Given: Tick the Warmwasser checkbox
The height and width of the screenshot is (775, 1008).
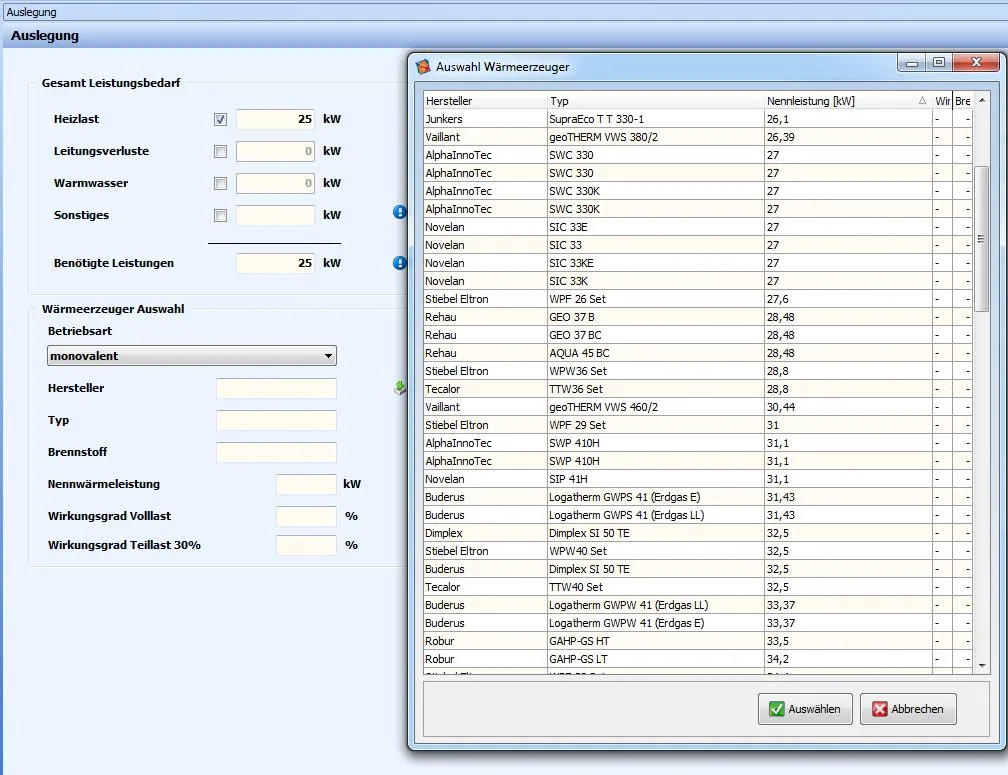Looking at the screenshot, I should click(220, 184).
